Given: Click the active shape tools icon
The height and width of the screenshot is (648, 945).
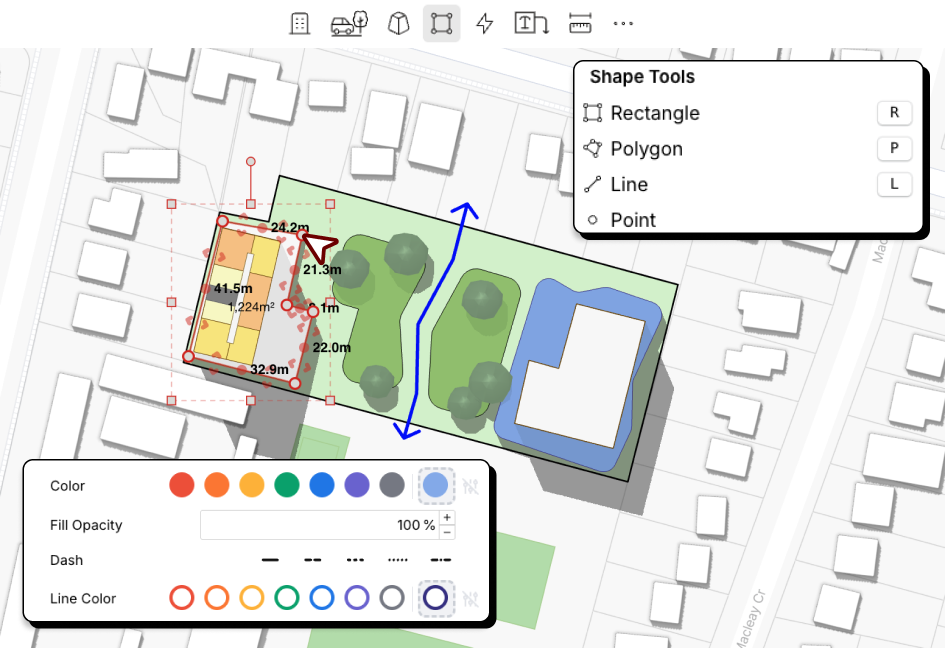Looking at the screenshot, I should point(441,24).
